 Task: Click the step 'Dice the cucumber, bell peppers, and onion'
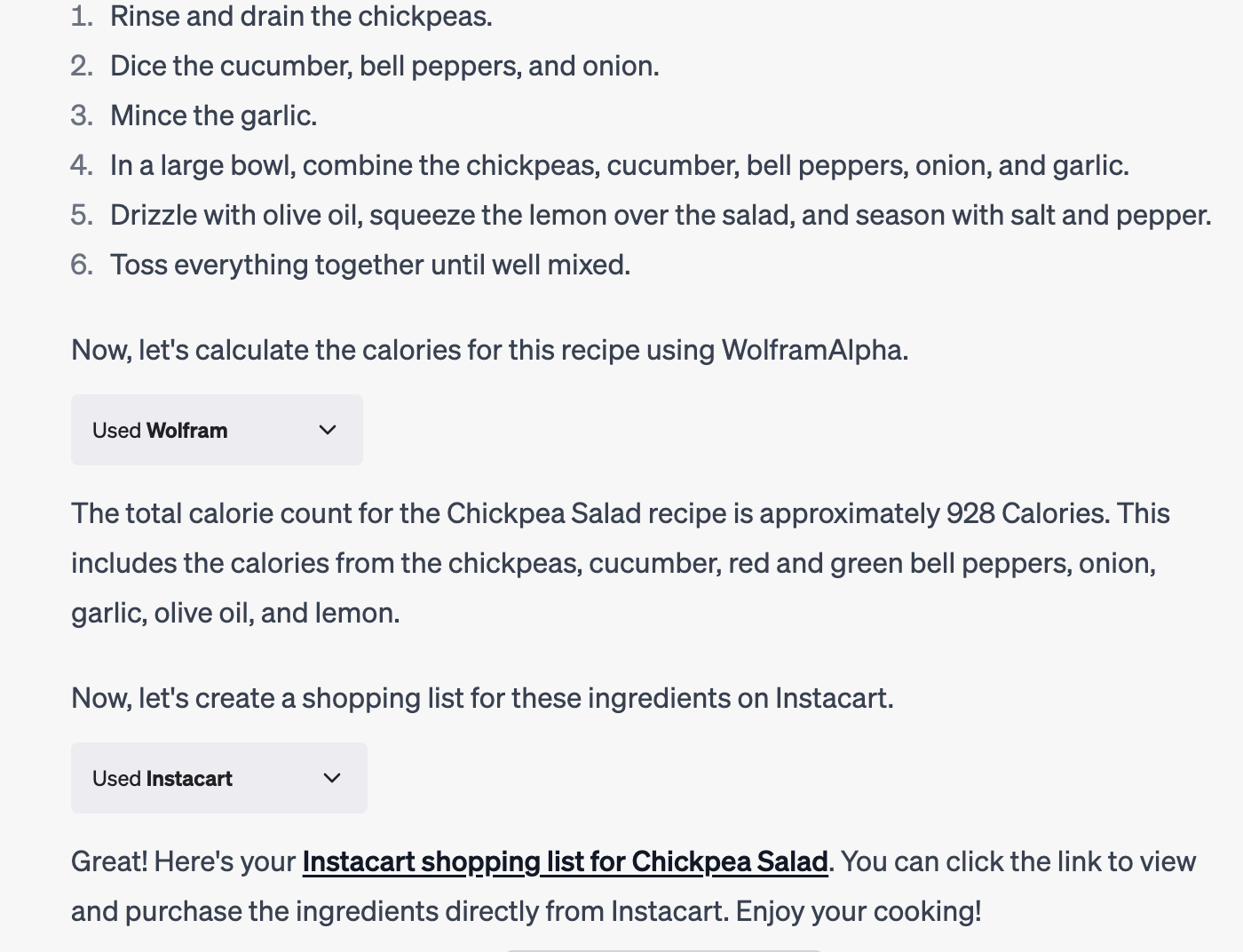tap(384, 66)
